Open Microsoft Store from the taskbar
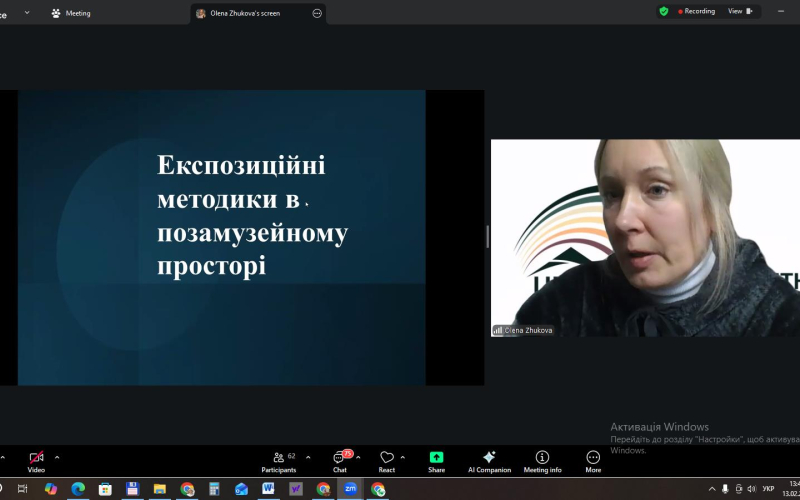The width and height of the screenshot is (800, 500). [105, 489]
